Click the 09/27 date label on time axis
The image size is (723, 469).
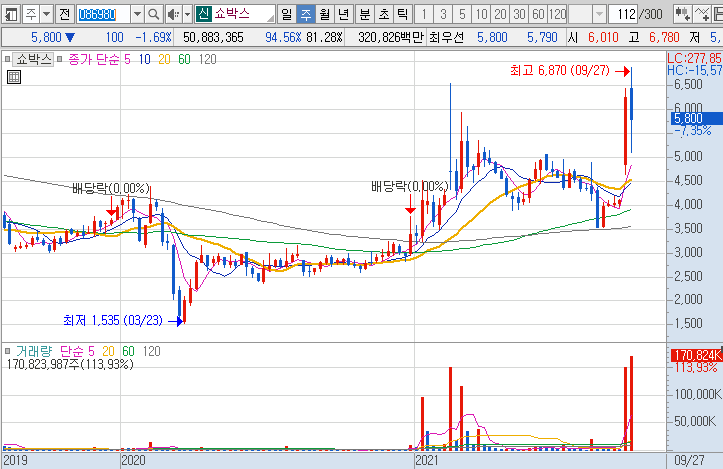(689, 460)
